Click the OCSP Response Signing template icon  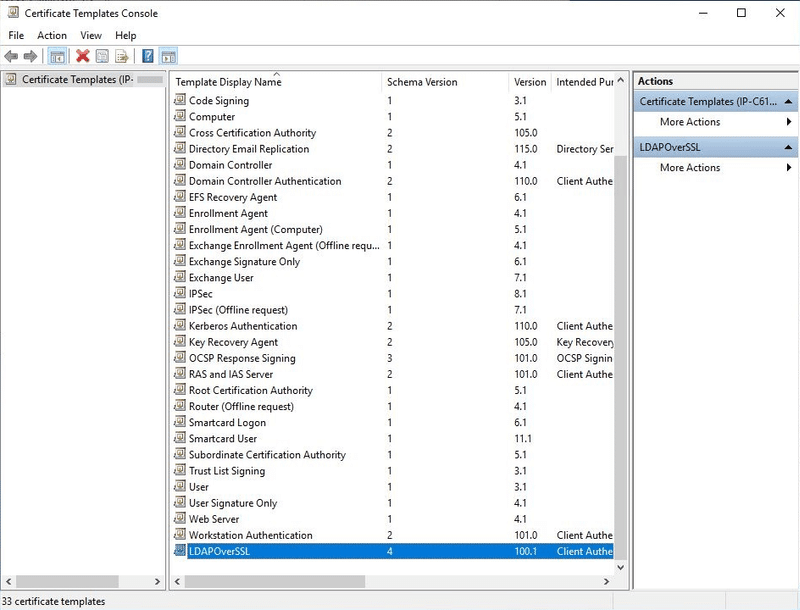180,357
